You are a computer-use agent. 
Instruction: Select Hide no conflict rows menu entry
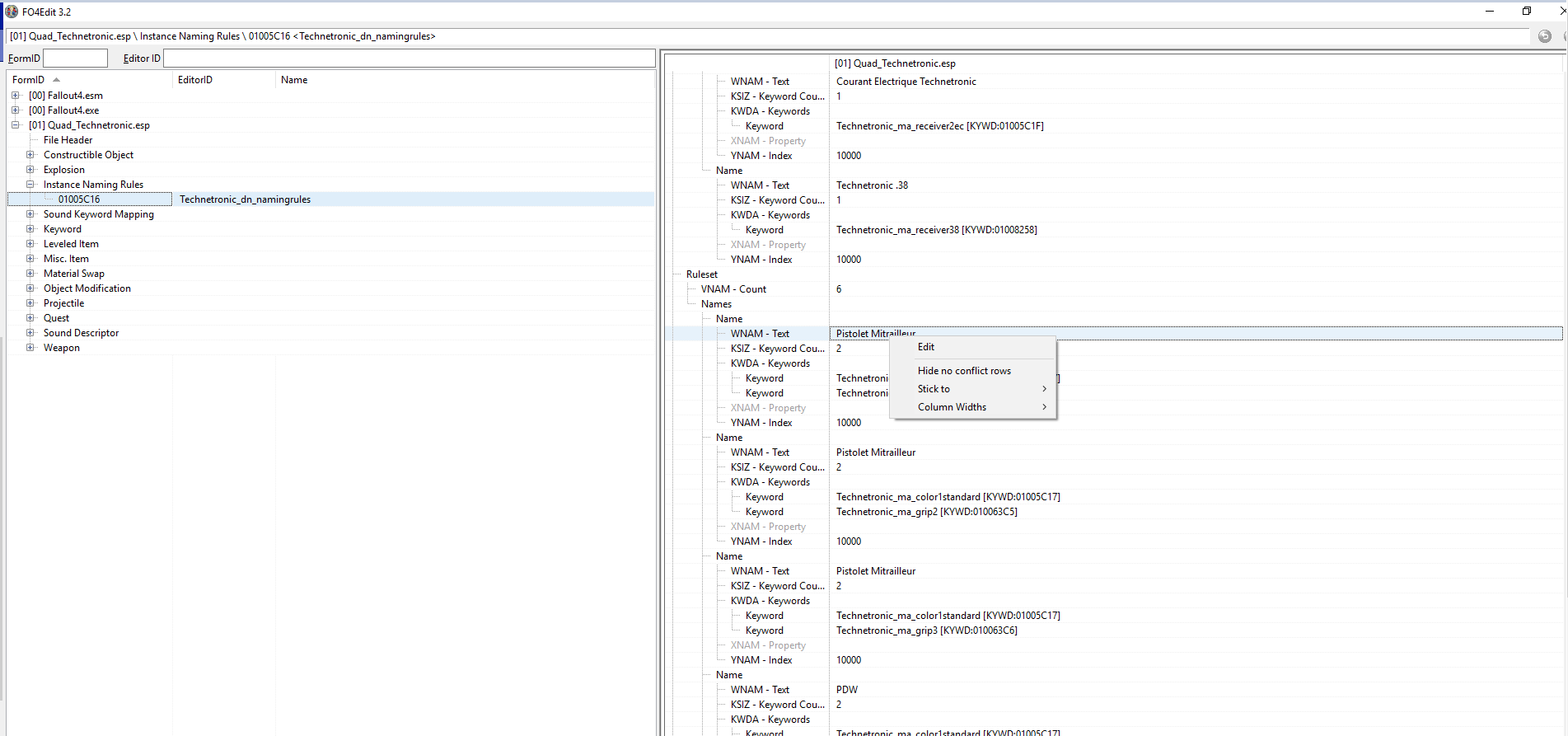click(973, 371)
